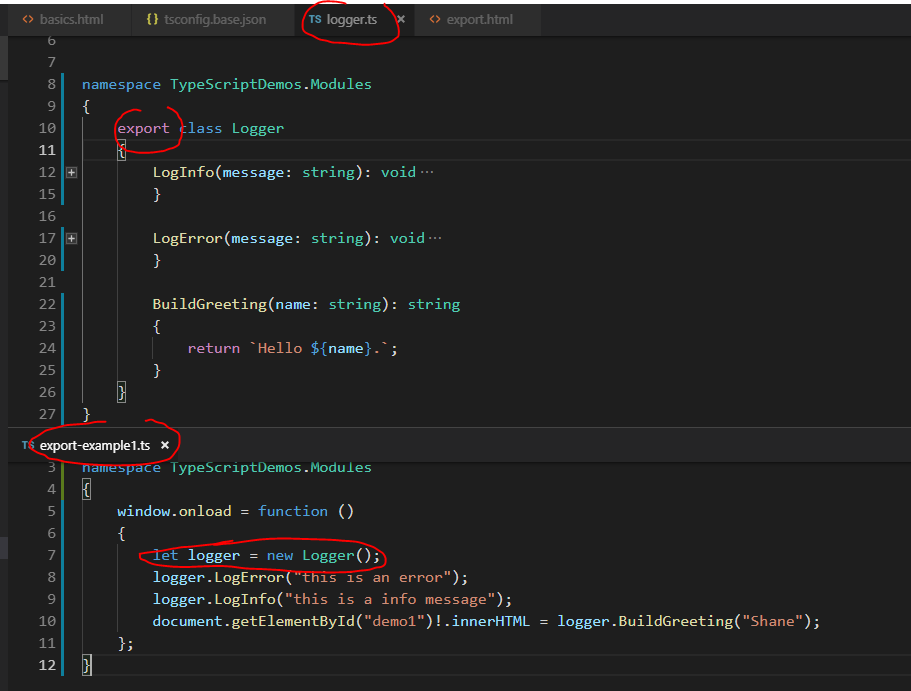
Task: Click the JSON braces icon on tsconfig.base.json tab
Action: tap(152, 20)
